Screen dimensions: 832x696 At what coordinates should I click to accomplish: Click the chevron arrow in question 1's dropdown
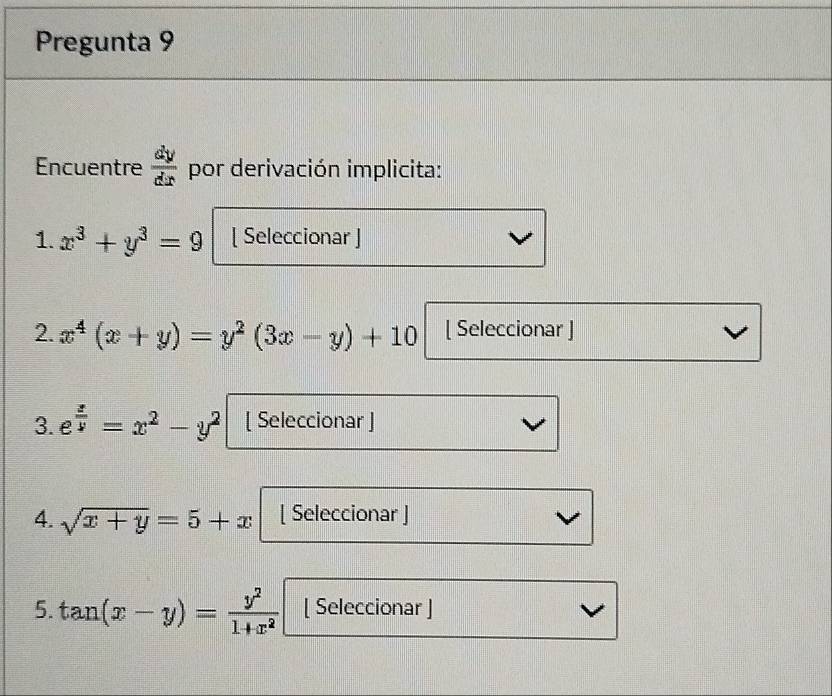click(x=518, y=239)
